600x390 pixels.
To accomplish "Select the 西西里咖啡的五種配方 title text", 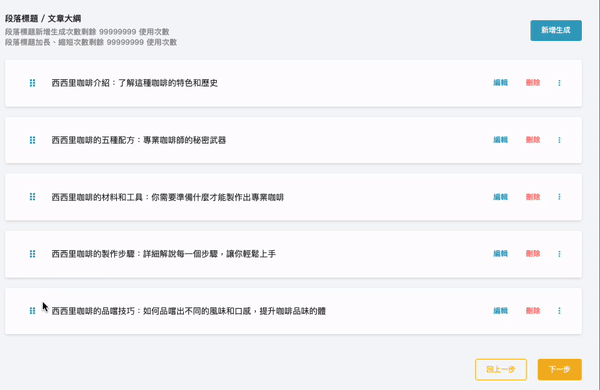I will (x=139, y=140).
